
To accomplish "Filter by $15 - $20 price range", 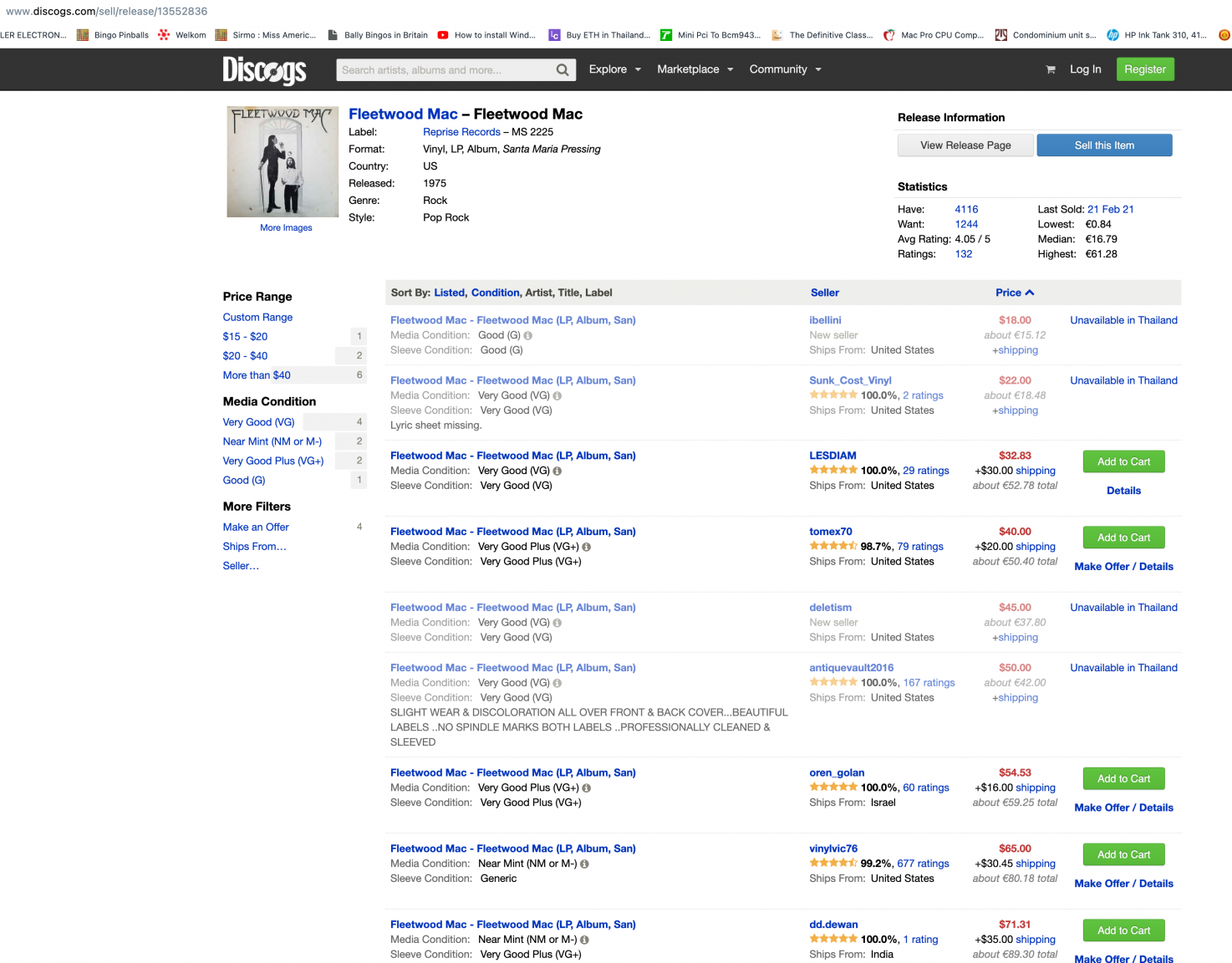I will (245, 337).
